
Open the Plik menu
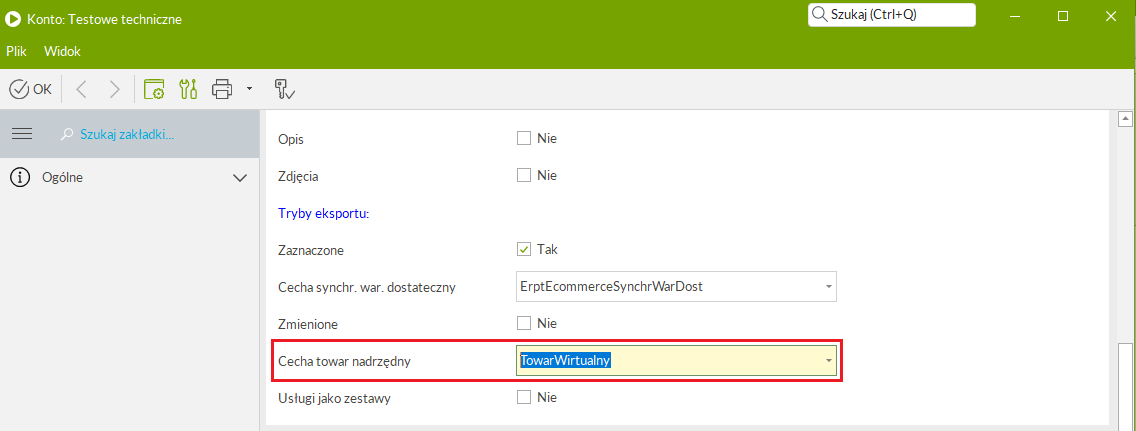(x=16, y=51)
